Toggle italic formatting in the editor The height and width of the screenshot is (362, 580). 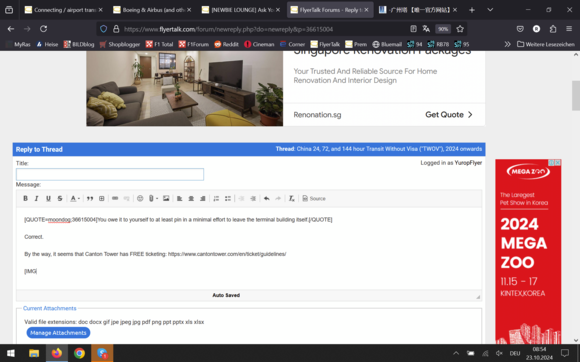(37, 199)
